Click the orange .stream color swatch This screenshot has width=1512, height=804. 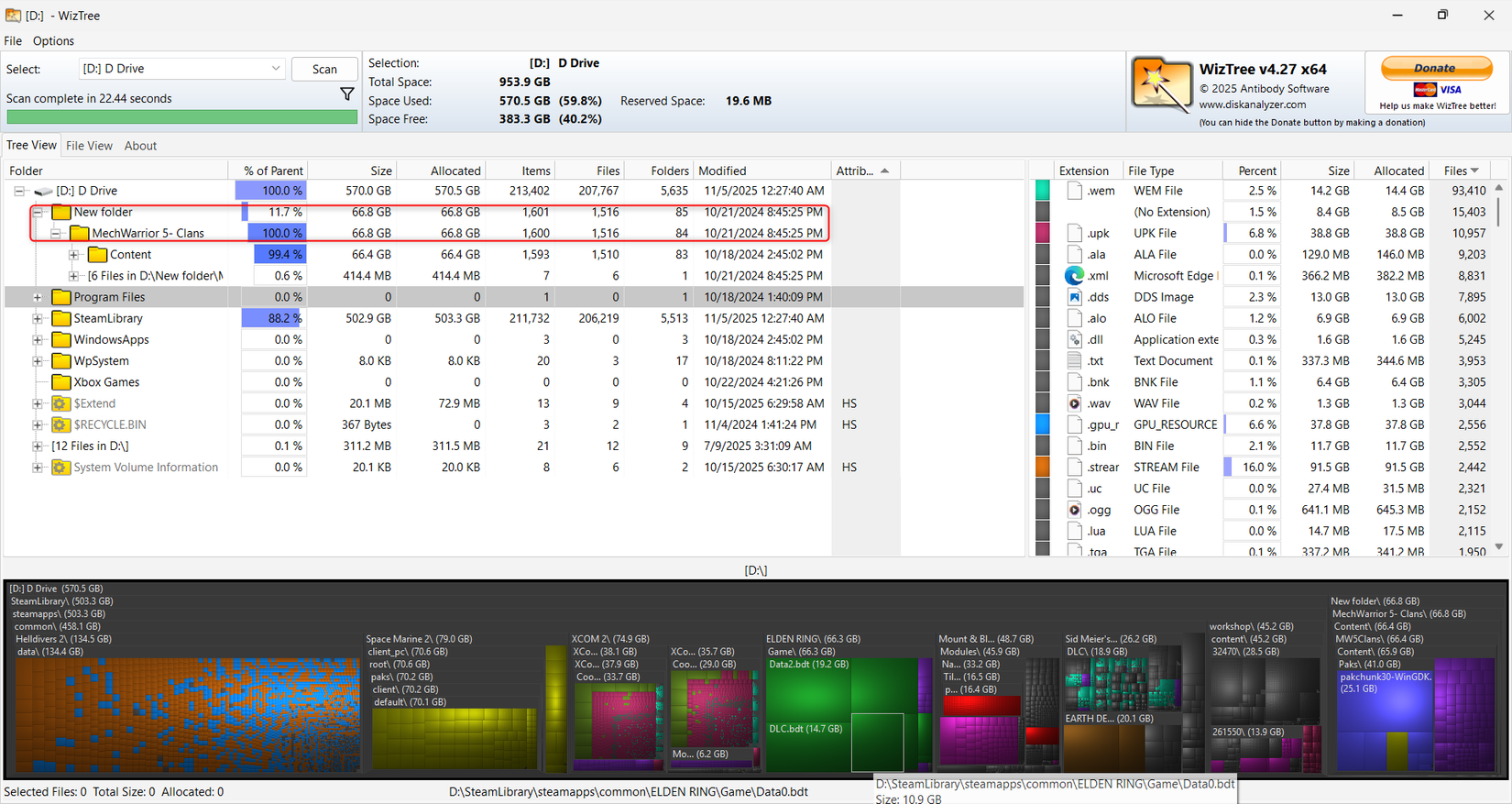pyautogui.click(x=1042, y=467)
